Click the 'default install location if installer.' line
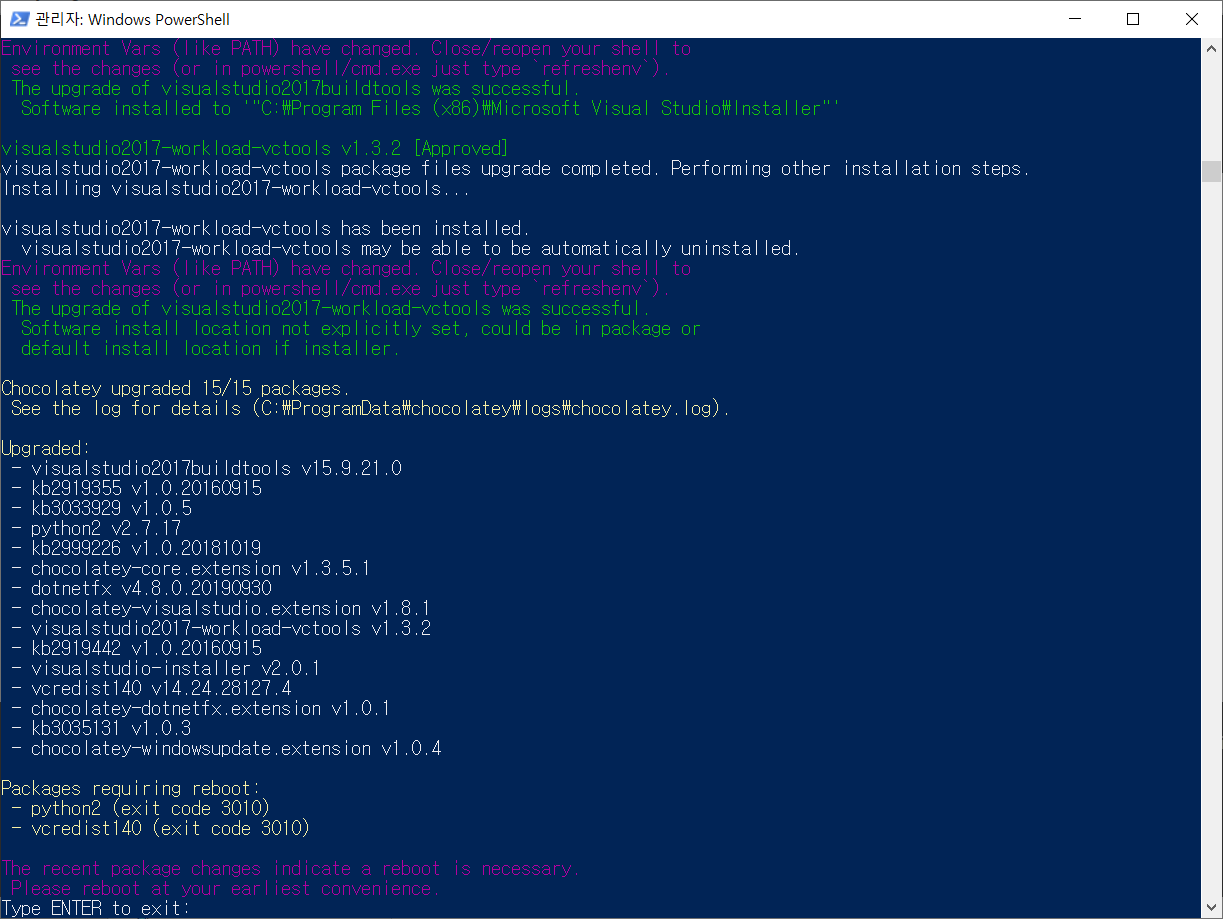Image resolution: width=1223 pixels, height=919 pixels. (x=211, y=348)
